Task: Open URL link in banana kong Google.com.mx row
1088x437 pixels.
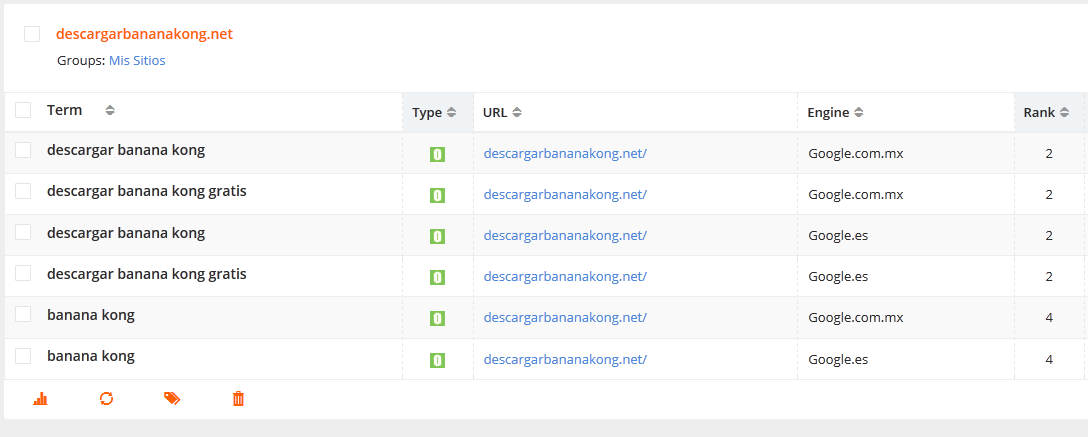Action: 565,318
